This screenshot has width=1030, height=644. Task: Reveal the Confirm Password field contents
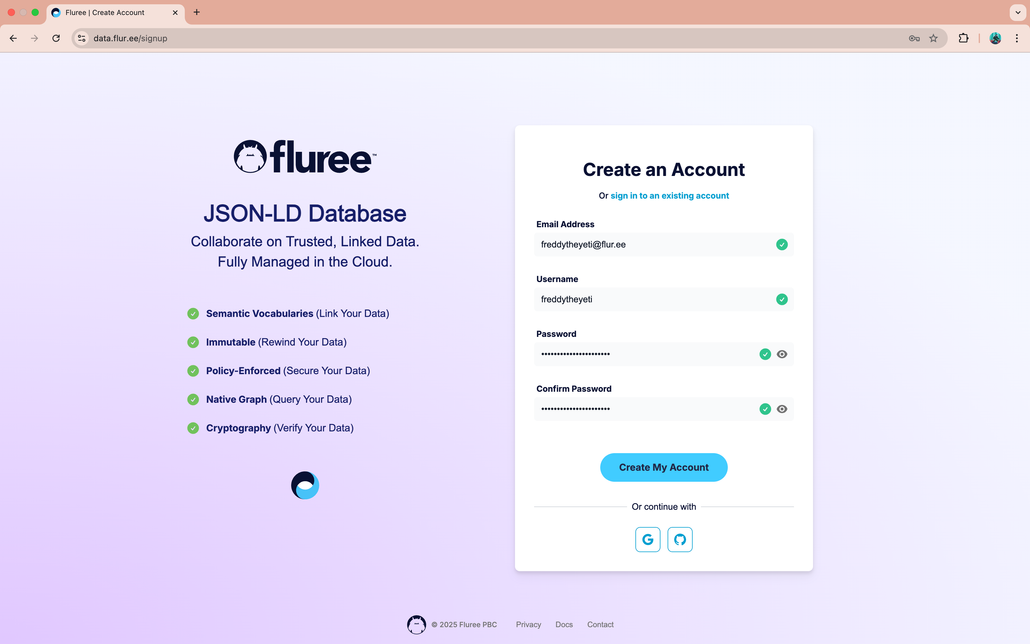(782, 409)
